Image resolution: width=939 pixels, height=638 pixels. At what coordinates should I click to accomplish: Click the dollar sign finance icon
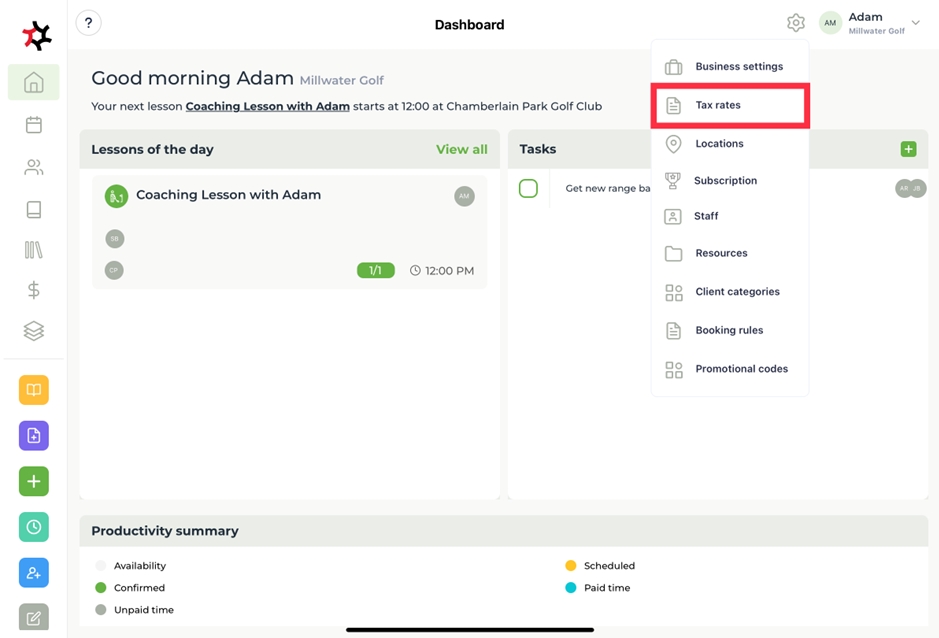point(34,290)
